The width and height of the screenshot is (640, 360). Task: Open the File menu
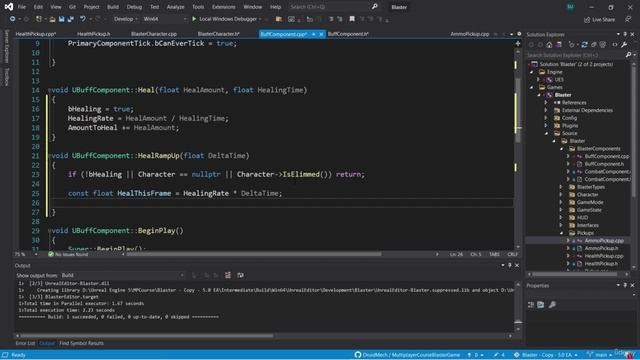22,7
